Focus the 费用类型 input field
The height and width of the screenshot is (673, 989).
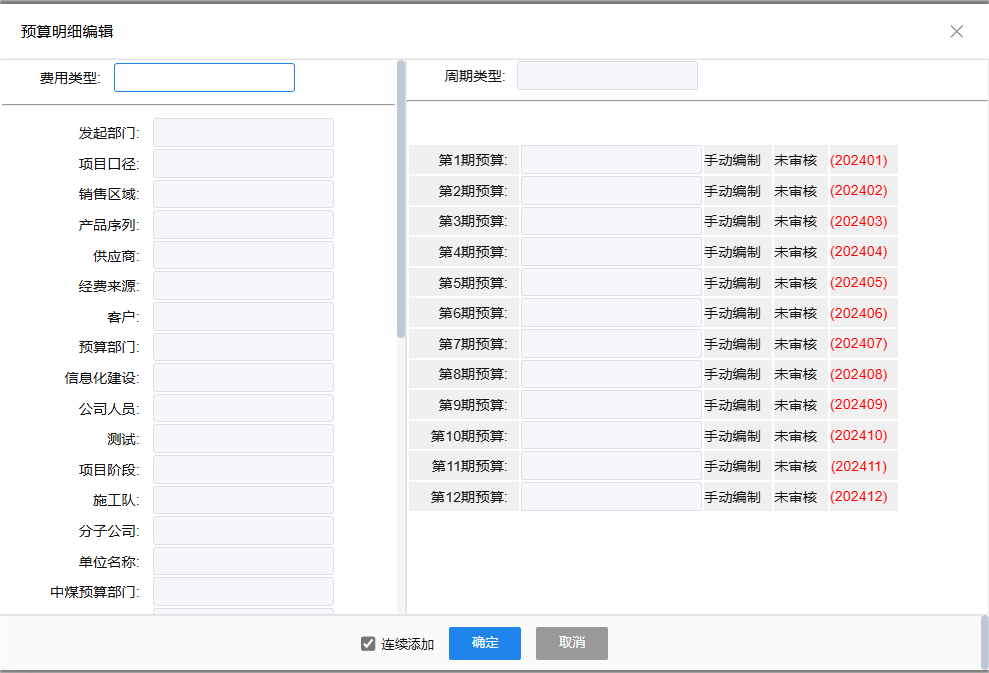pos(204,78)
